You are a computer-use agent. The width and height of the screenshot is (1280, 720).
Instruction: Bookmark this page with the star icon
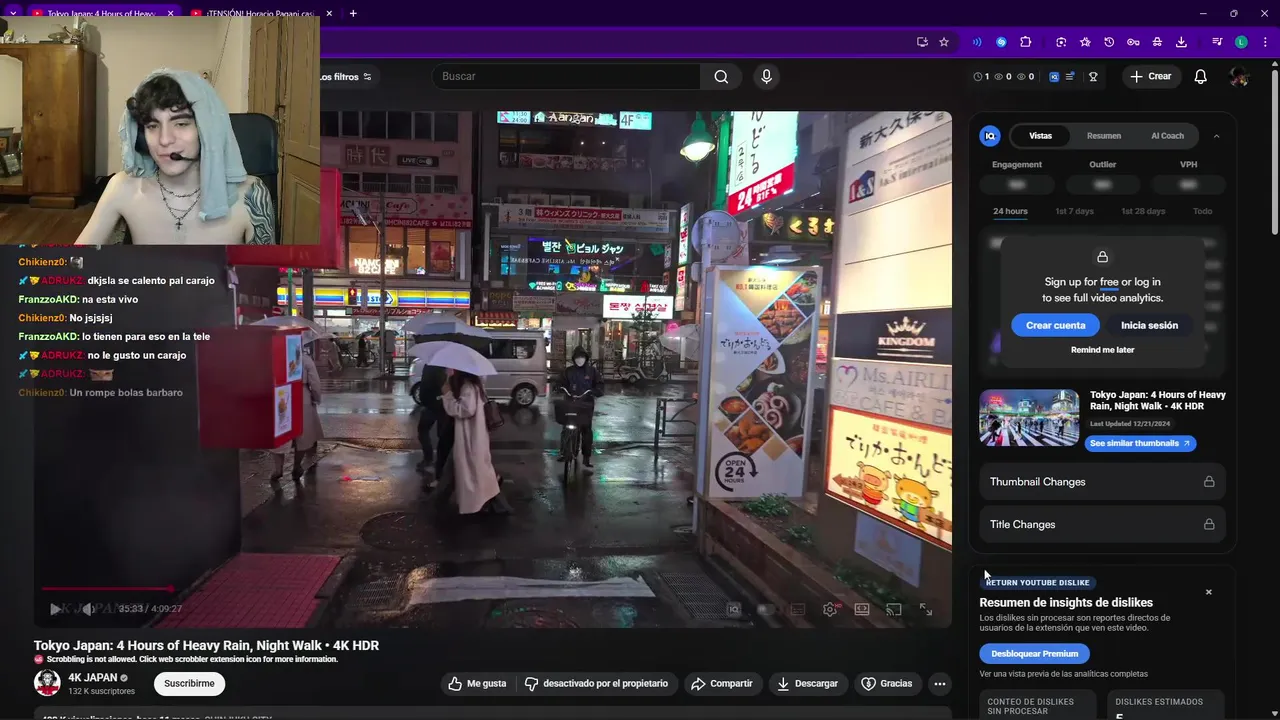(x=944, y=42)
